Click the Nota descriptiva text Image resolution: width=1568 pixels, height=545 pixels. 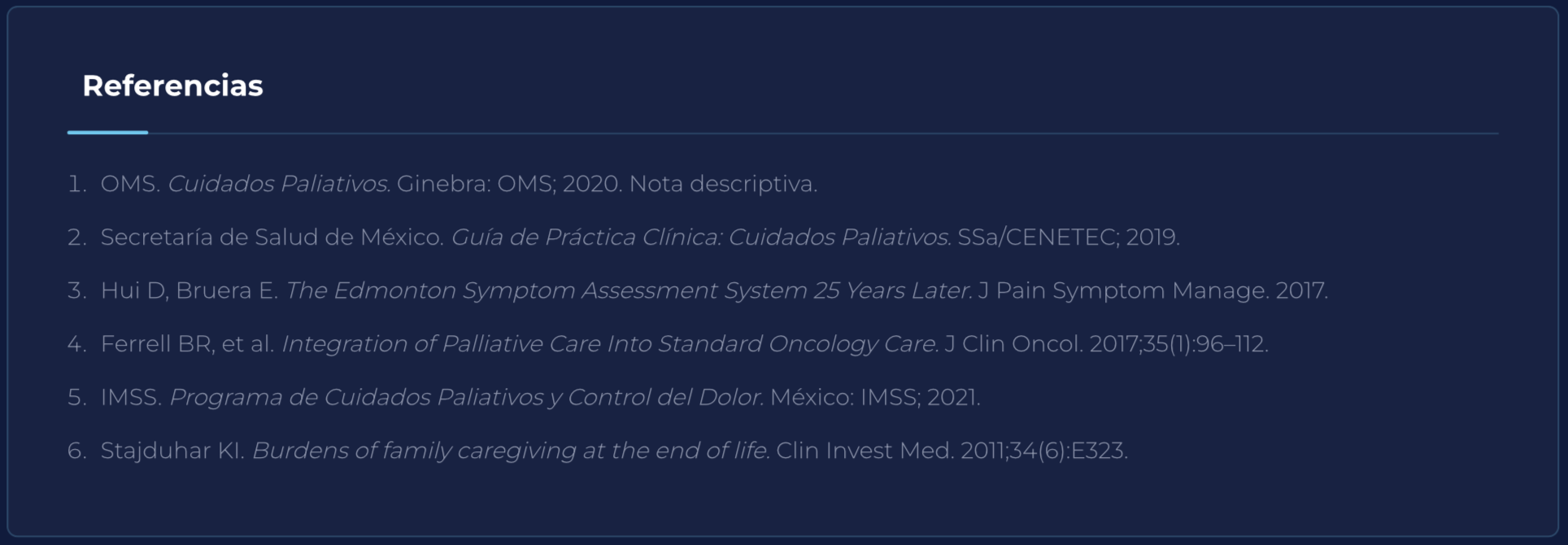click(724, 184)
